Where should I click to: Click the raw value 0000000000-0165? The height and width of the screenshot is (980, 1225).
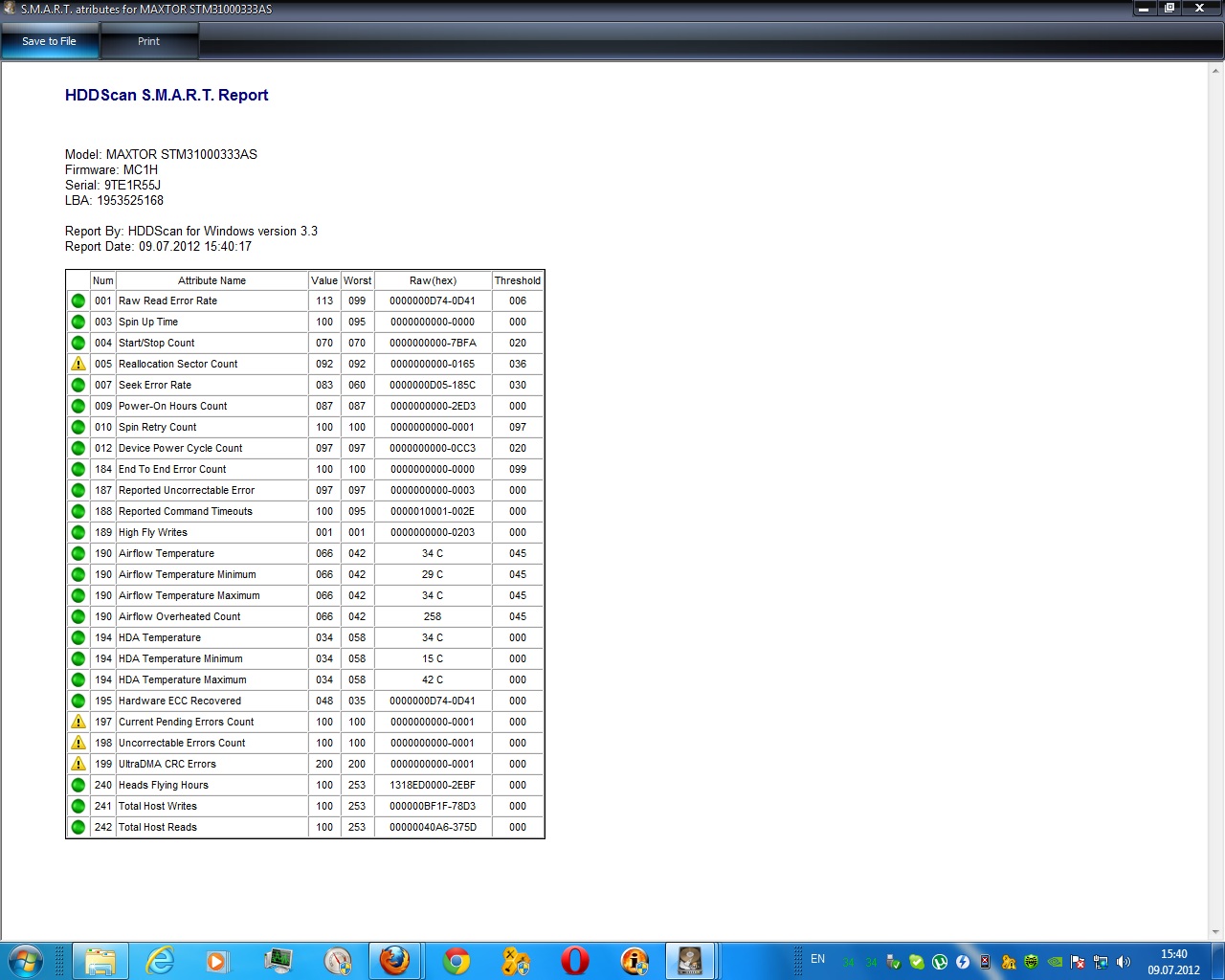click(x=433, y=364)
